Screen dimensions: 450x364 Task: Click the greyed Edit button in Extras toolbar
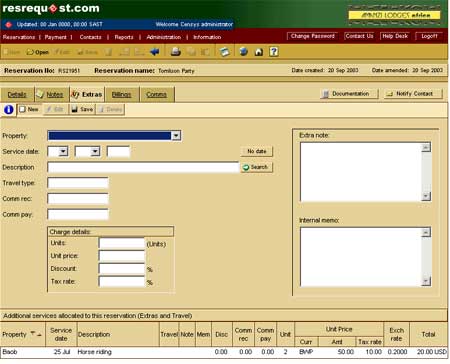pyautogui.click(x=55, y=109)
